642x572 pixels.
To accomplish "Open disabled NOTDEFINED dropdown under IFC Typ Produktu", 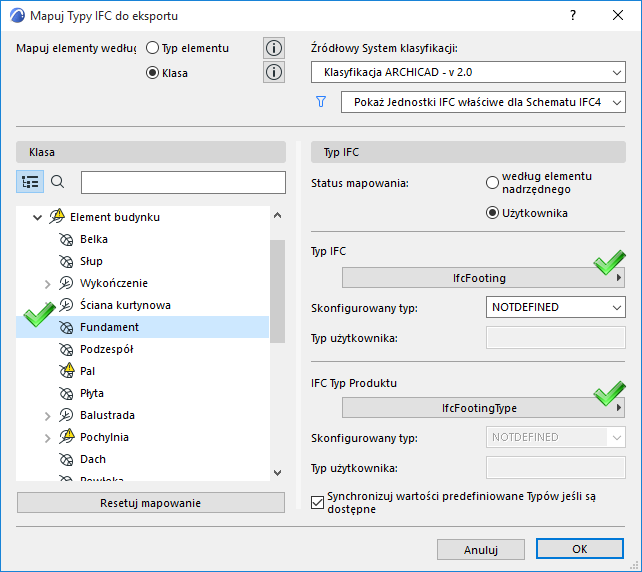I will 556,437.
